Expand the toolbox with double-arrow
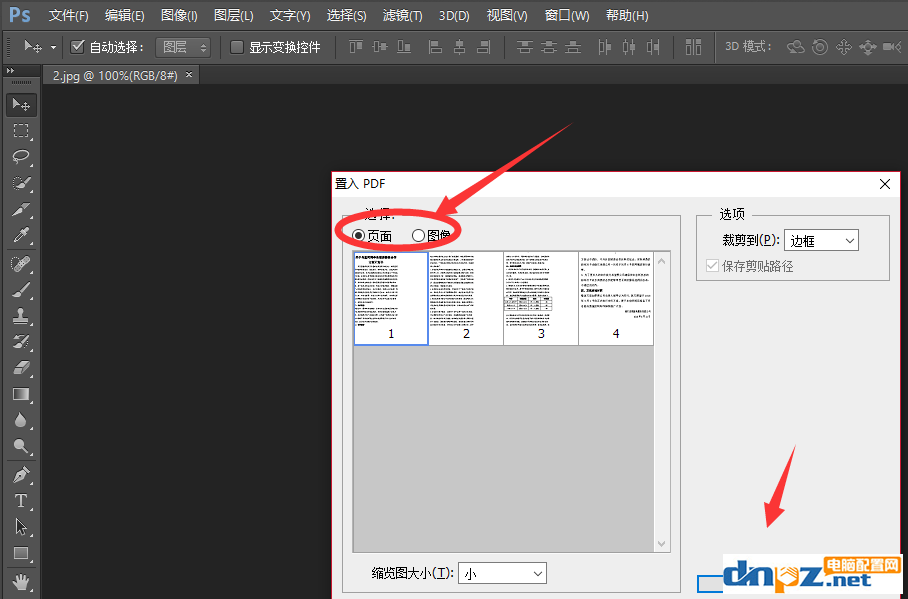The height and width of the screenshot is (599, 908). pos(10,70)
